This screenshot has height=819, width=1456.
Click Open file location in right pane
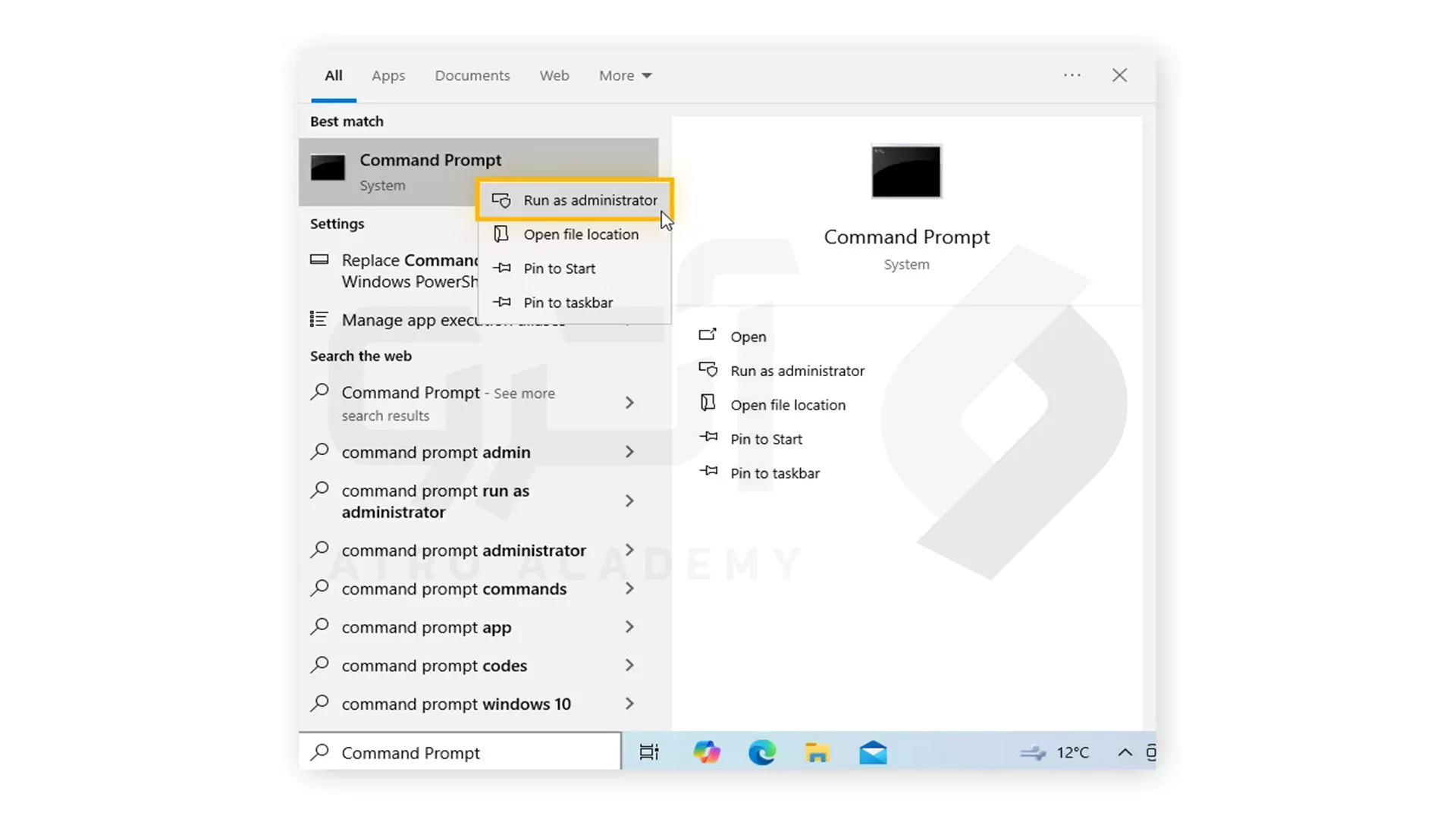coord(787,405)
